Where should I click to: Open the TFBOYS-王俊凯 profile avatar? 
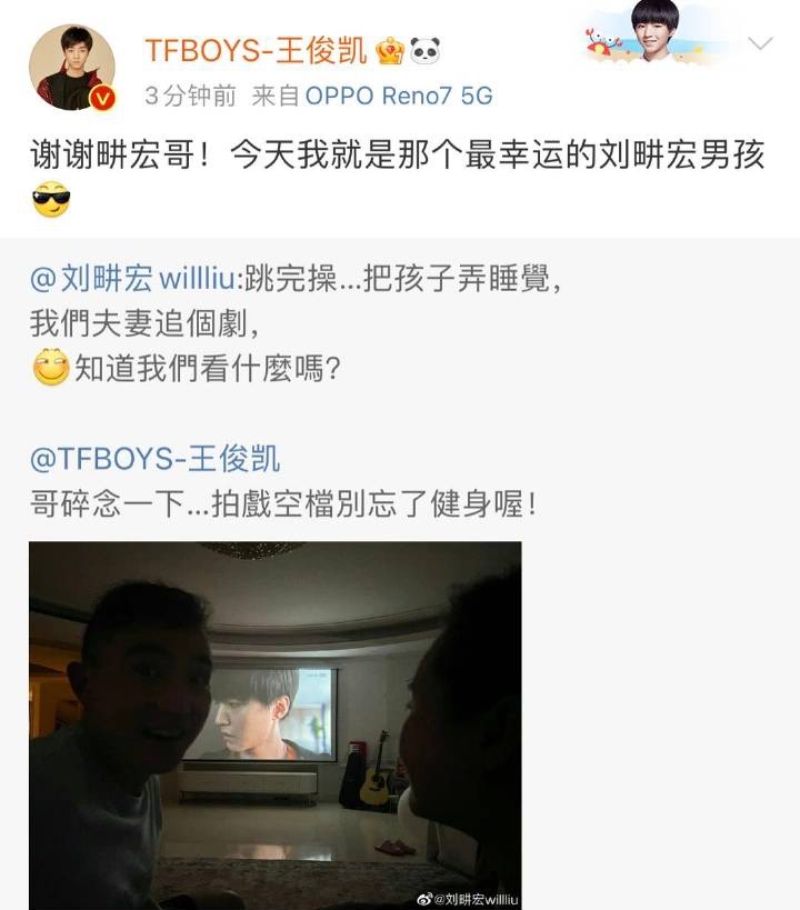[x=72, y=67]
